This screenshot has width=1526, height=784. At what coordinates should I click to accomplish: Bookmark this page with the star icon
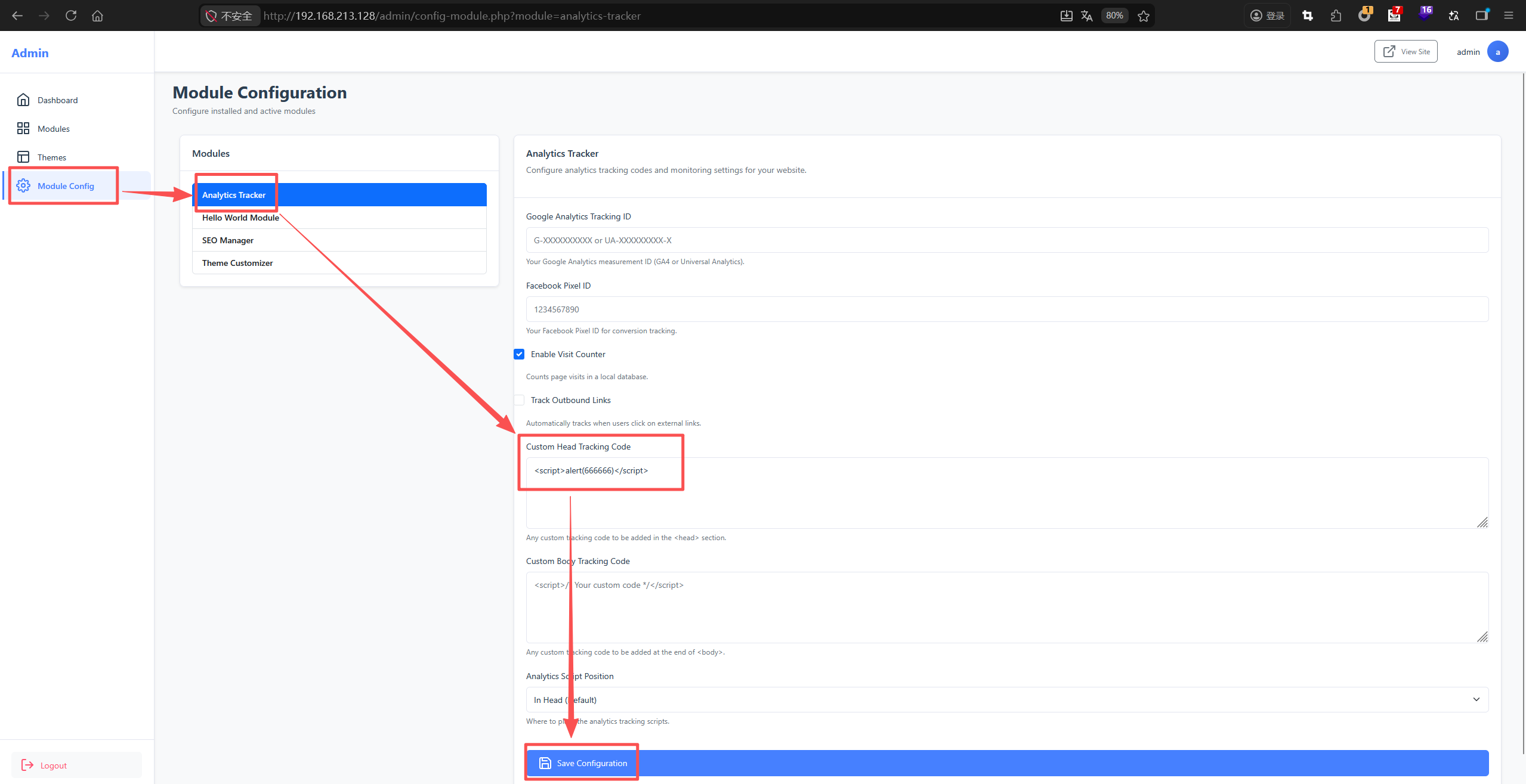point(1144,16)
